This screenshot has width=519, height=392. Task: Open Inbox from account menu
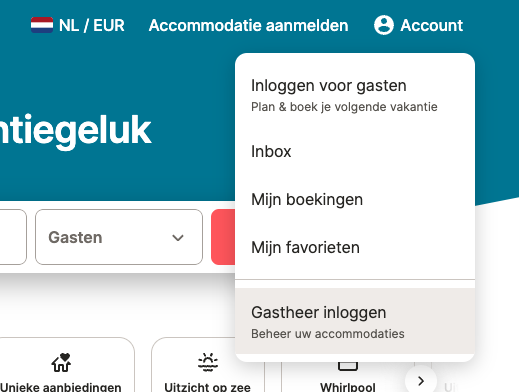(355, 152)
